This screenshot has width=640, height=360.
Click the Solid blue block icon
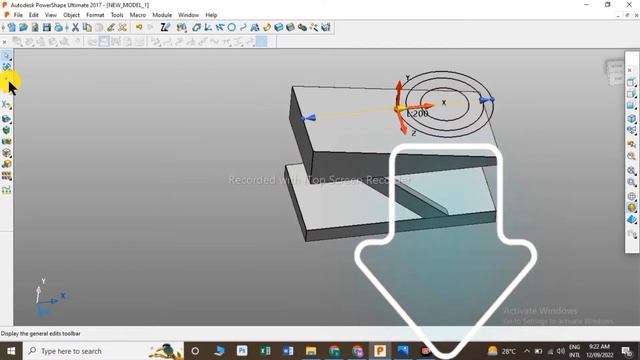point(279,27)
